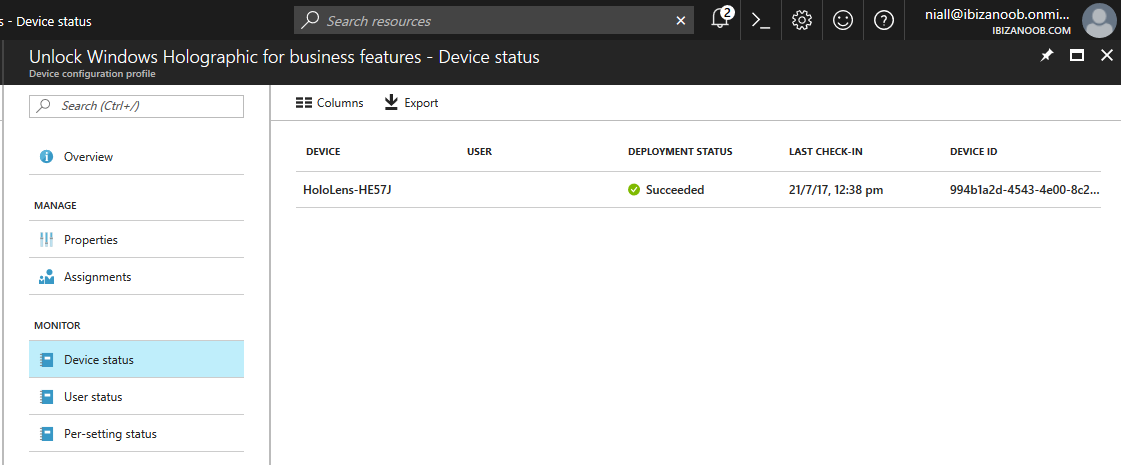Click the magnifier icon in Search resources
This screenshot has width=1121, height=465.
pos(310,20)
